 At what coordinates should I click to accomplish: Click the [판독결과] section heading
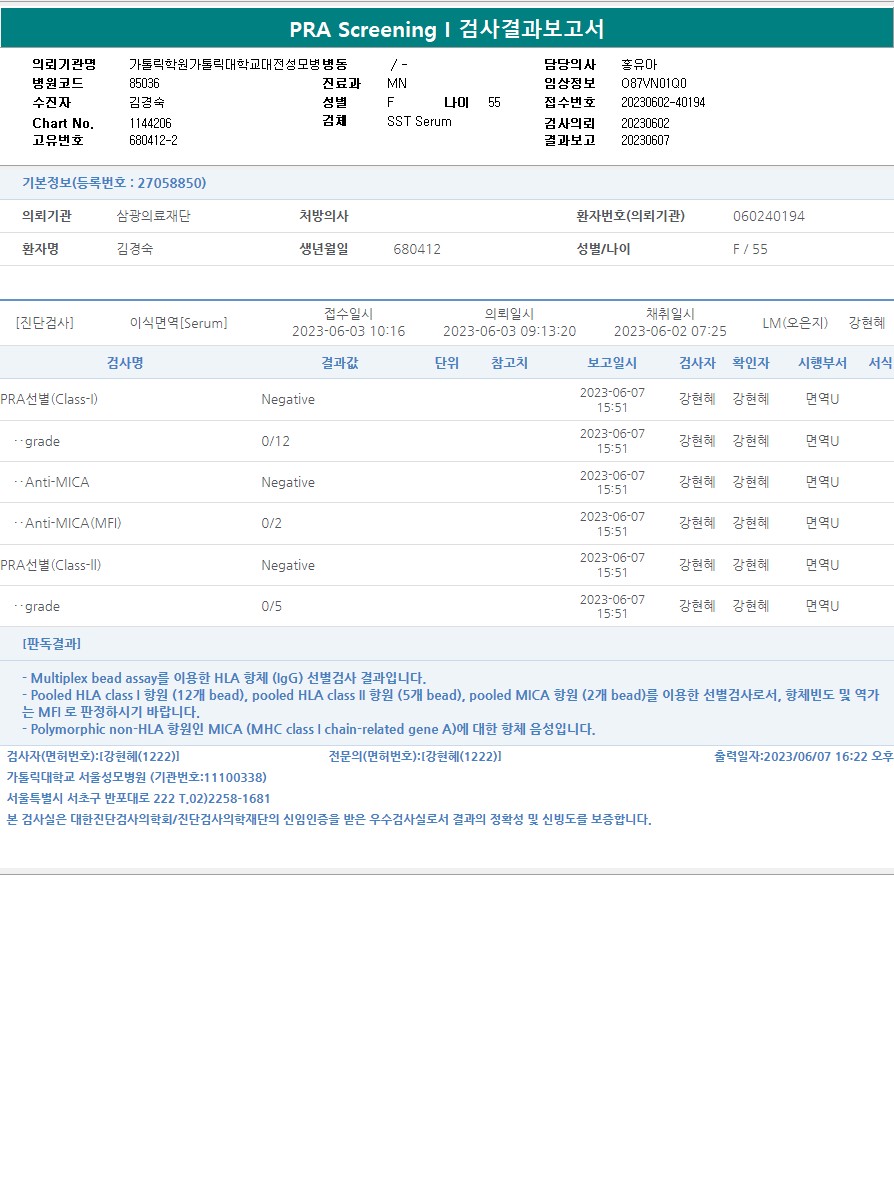pyautogui.click(x=51, y=644)
